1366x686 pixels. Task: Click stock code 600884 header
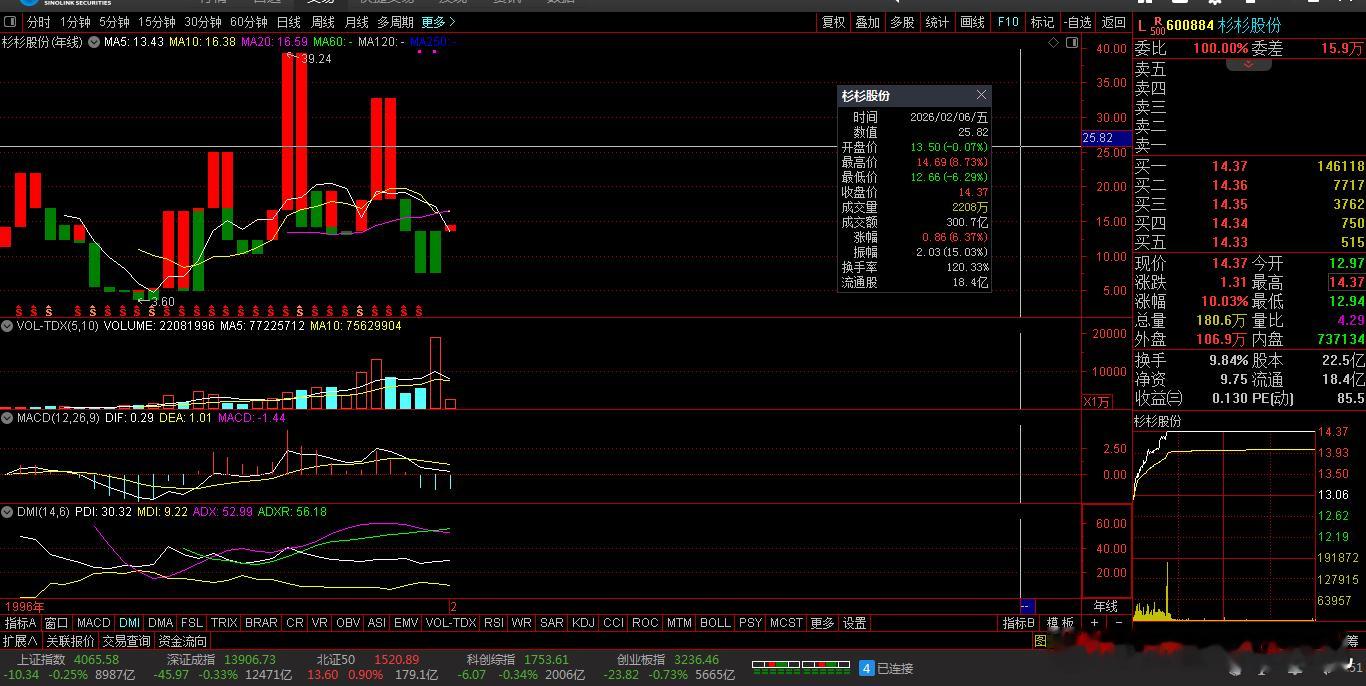pyautogui.click(x=1190, y=25)
